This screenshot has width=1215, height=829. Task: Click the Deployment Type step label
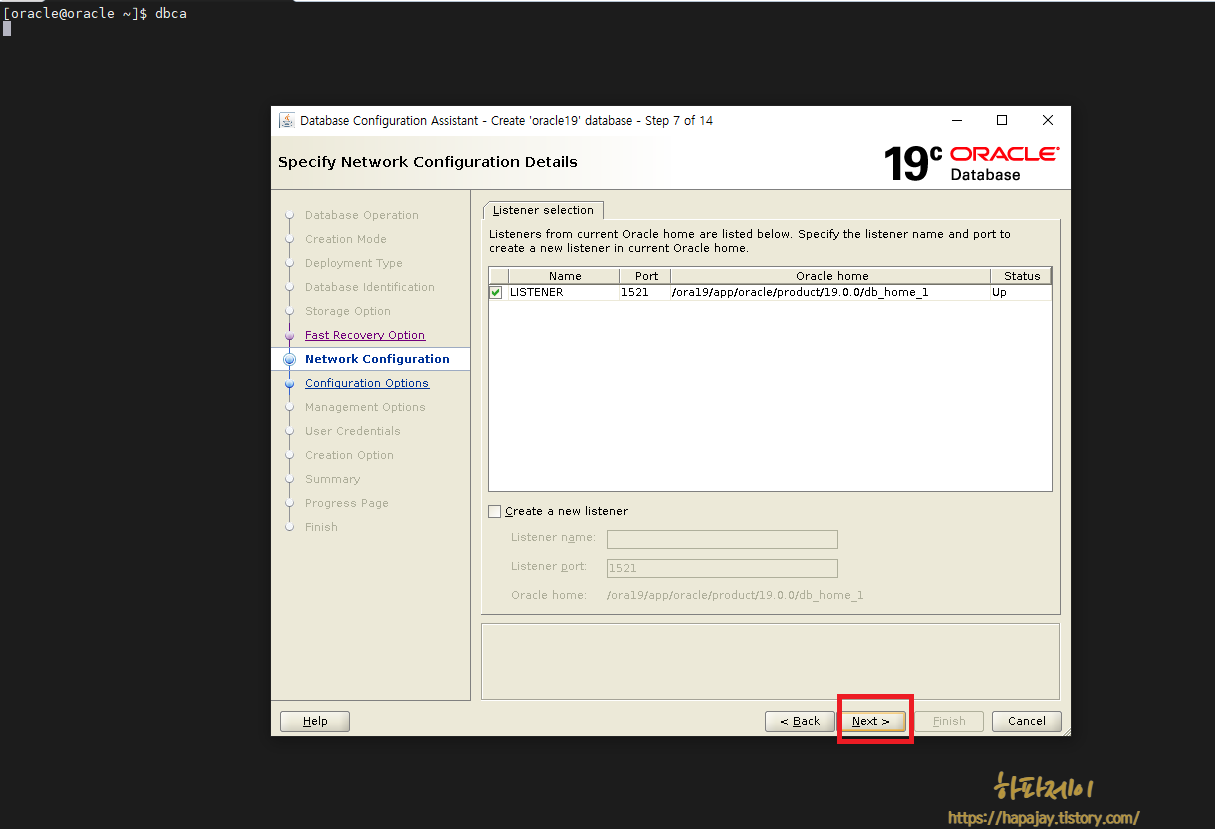point(354,263)
